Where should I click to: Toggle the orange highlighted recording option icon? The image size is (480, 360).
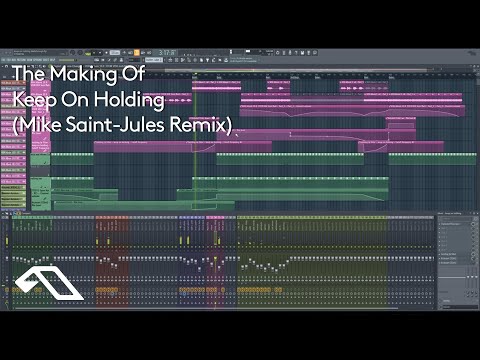tap(137, 53)
